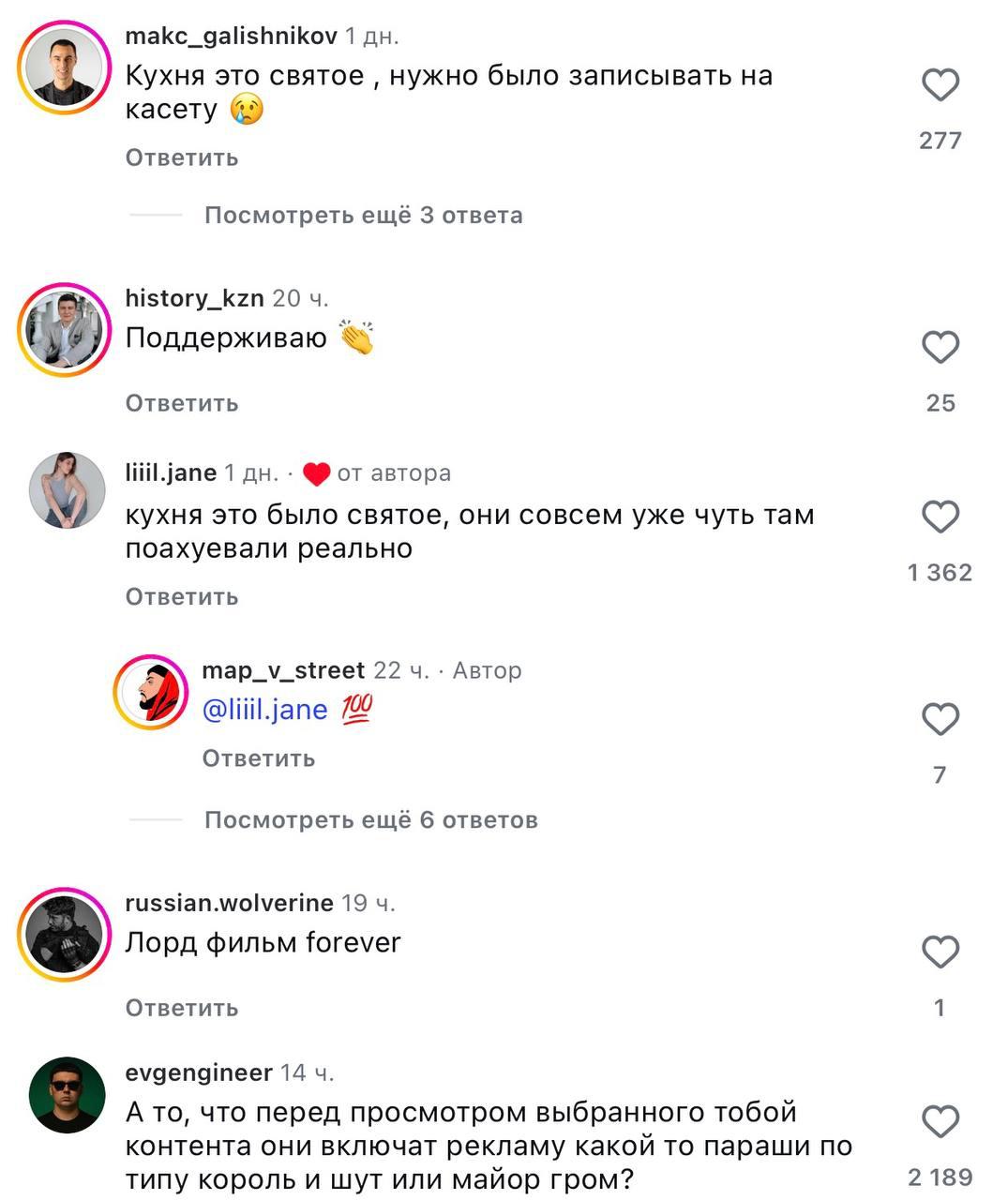Viewport: 1008px width, 1200px height.
Task: Expand "Посмотреть ещё 3 ответа" replies
Action: pyautogui.click(x=363, y=216)
